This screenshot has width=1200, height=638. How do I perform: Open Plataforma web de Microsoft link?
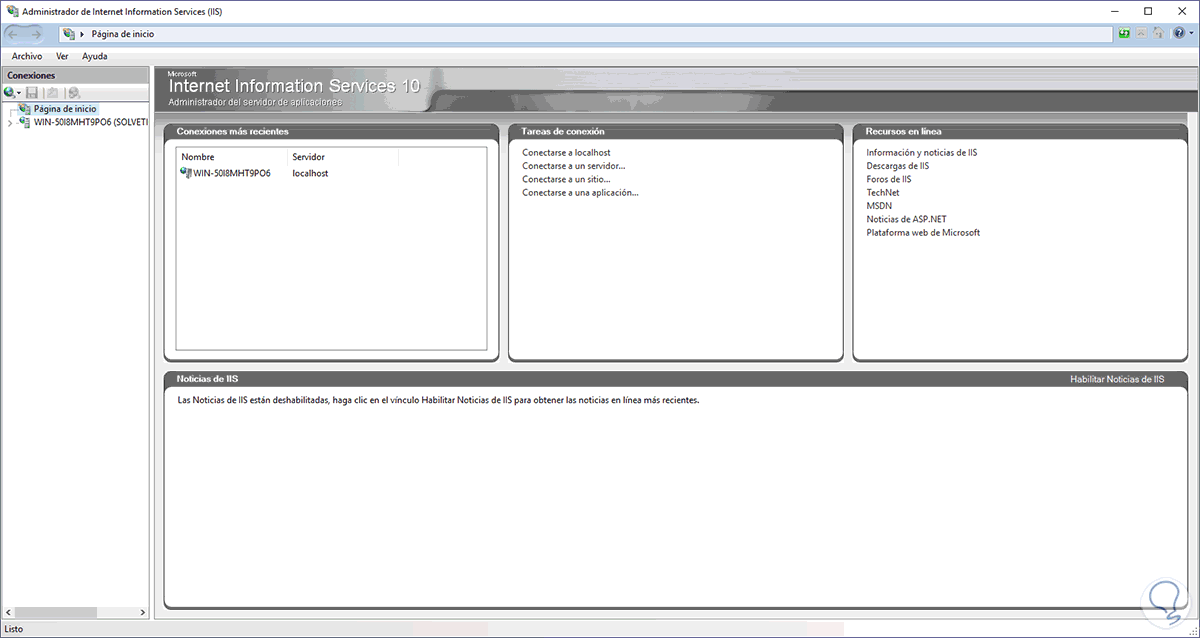point(923,232)
